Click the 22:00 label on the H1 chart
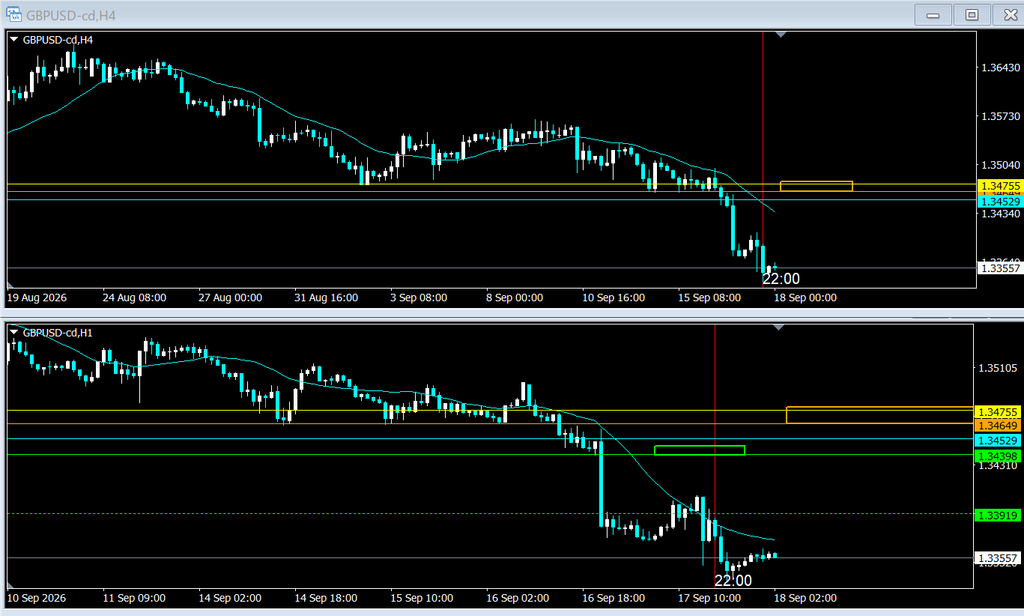 [733, 580]
